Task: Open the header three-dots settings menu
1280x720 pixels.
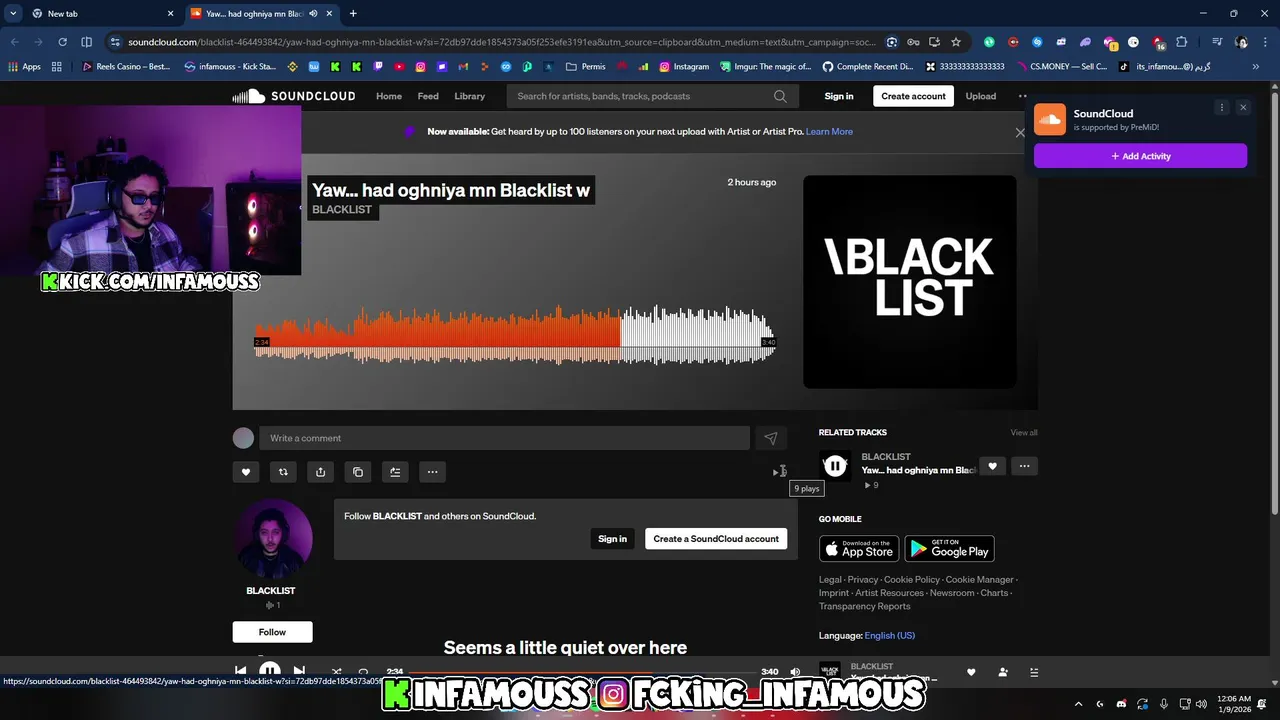Action: [1022, 96]
